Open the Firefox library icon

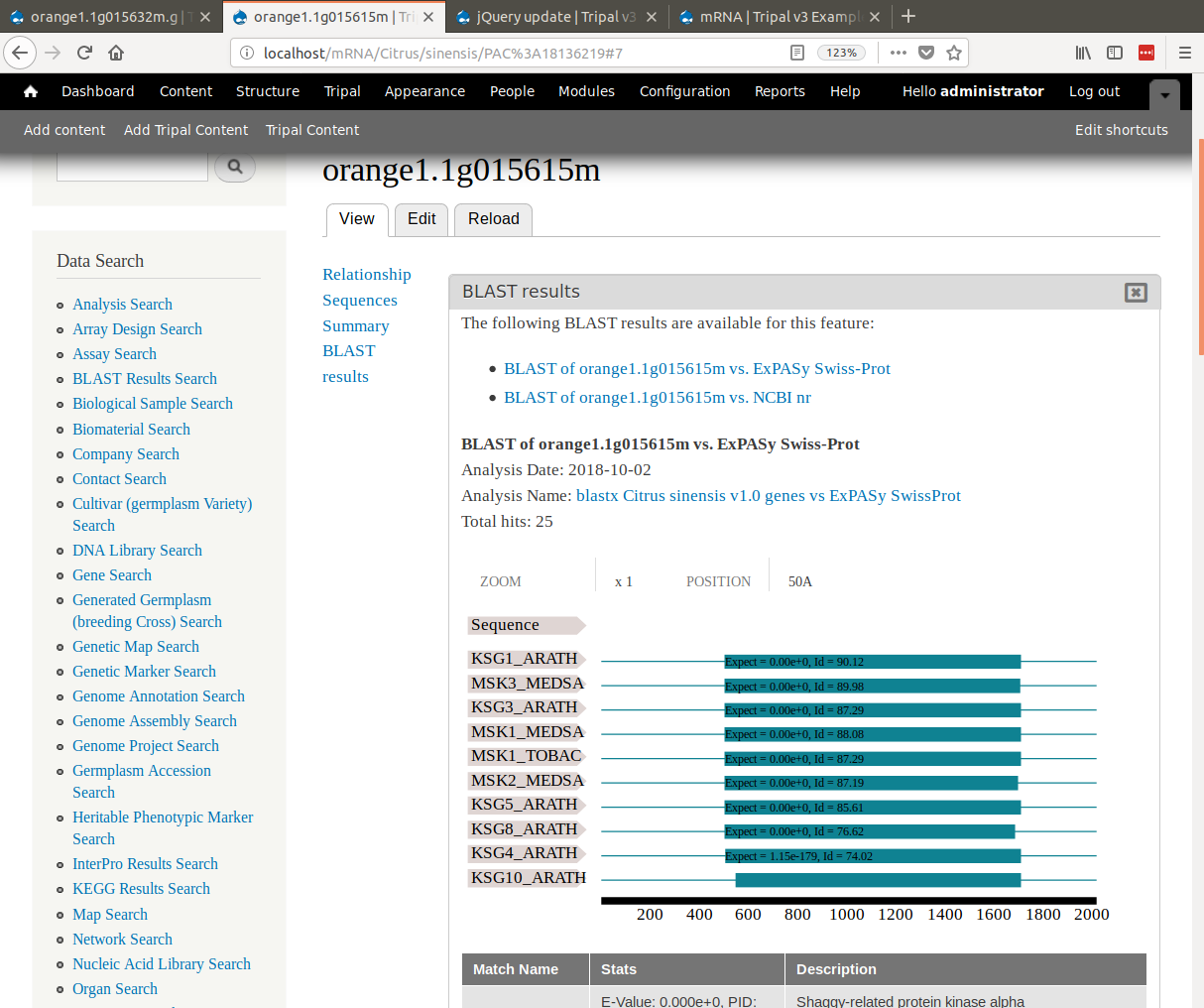[x=1083, y=53]
